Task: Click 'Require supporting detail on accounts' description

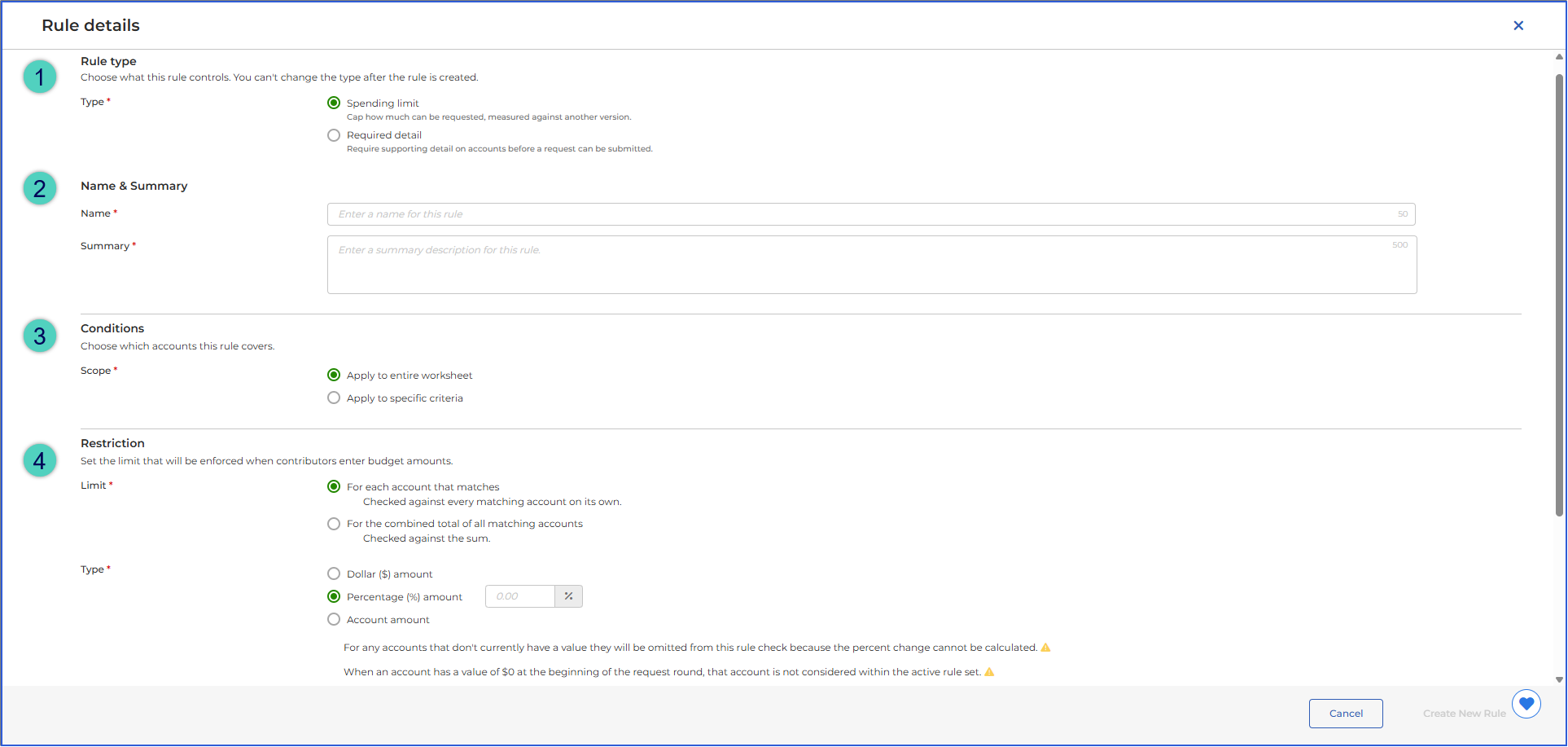Action: click(x=500, y=149)
